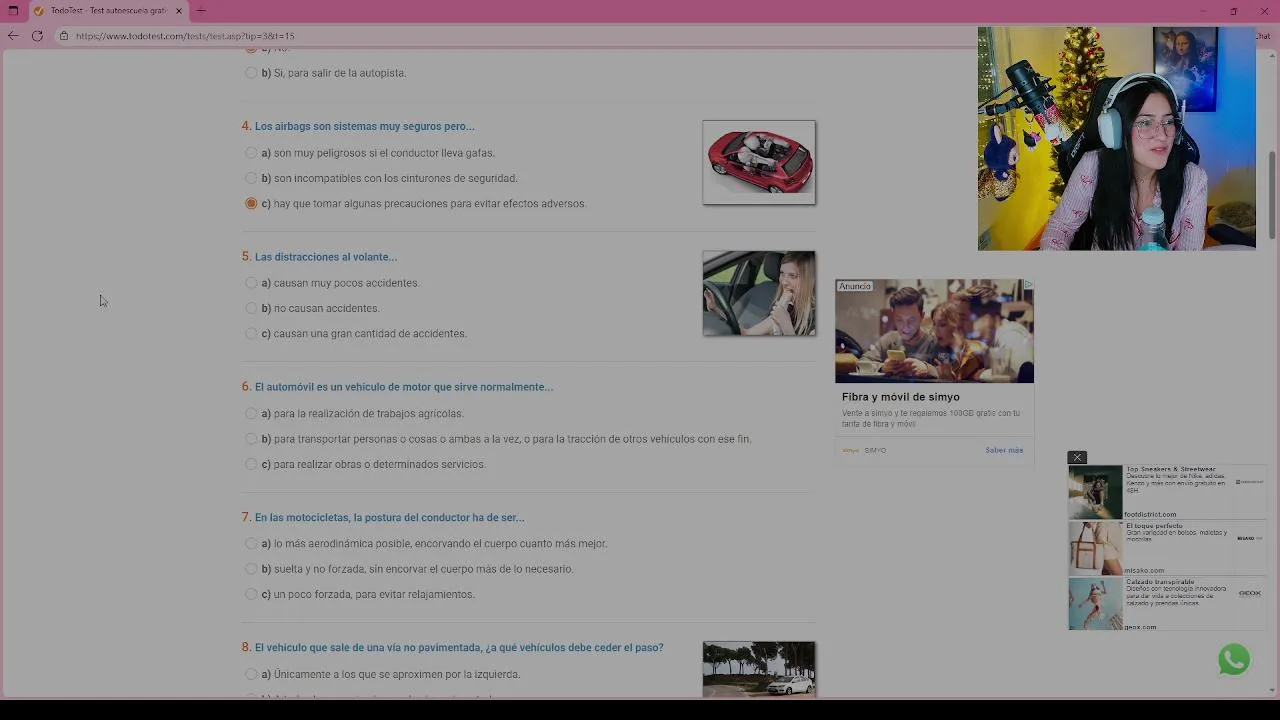Click question 7 text 'En las motocicletas, la postura'
Screen dimensions: 1280x720
tap(390, 518)
